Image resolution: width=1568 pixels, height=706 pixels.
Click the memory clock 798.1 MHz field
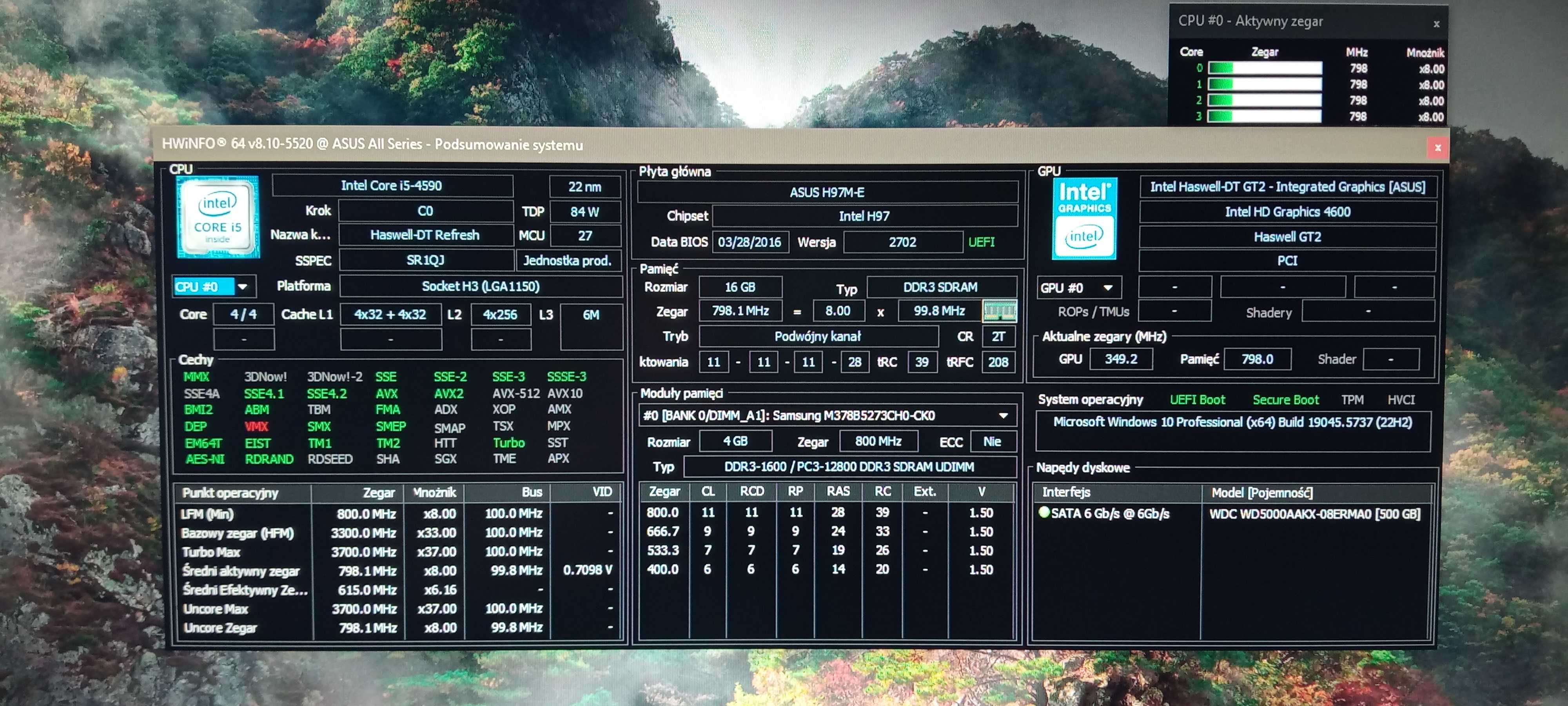click(740, 311)
